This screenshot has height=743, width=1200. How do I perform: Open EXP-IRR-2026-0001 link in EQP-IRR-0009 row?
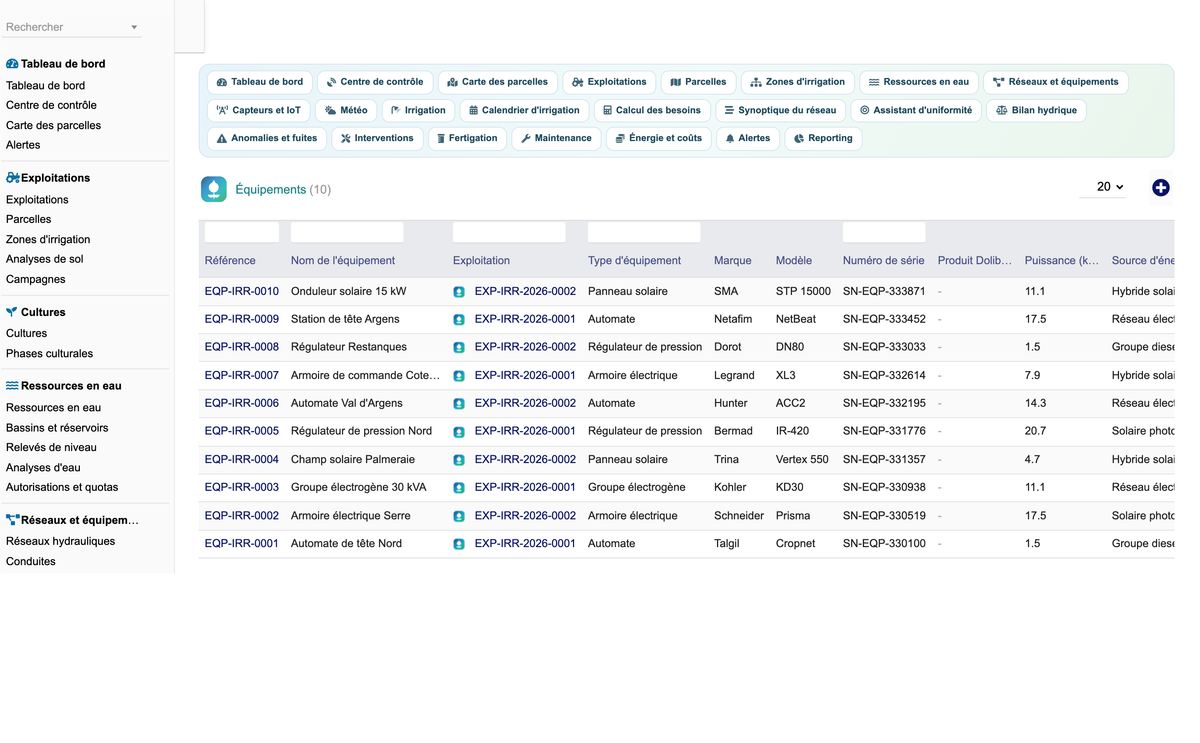tap(525, 320)
